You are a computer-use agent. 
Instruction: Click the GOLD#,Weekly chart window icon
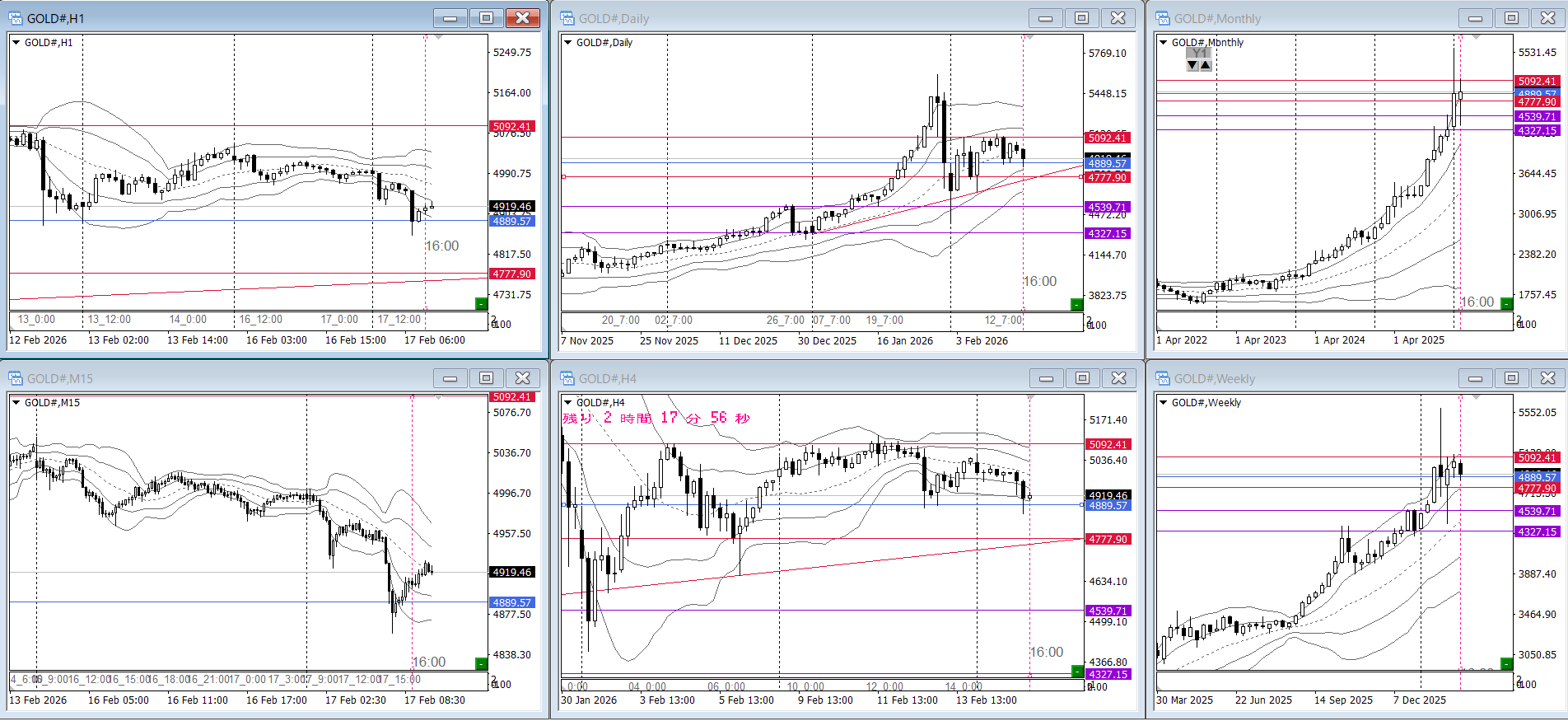click(1163, 378)
